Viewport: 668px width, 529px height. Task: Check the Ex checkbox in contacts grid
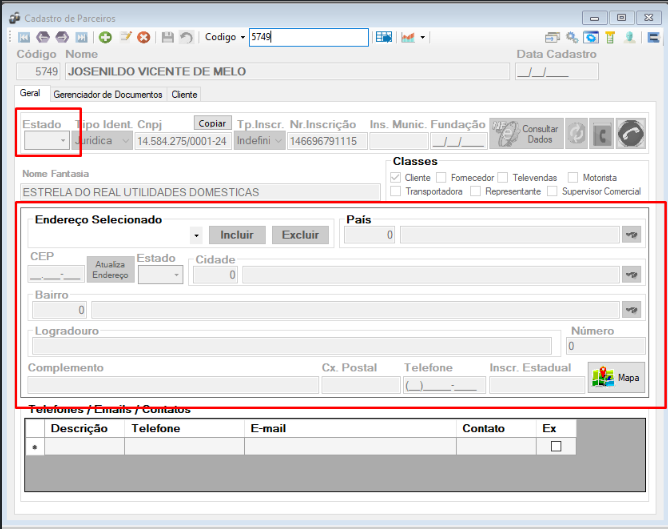556,446
